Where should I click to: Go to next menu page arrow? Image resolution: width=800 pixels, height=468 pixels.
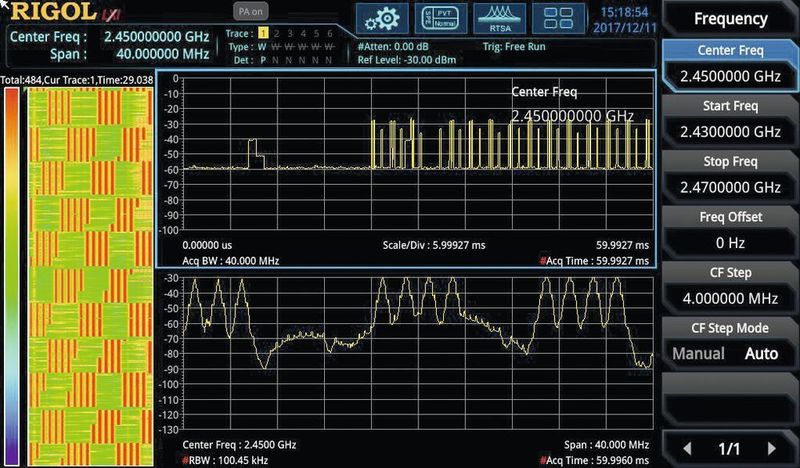point(771,449)
